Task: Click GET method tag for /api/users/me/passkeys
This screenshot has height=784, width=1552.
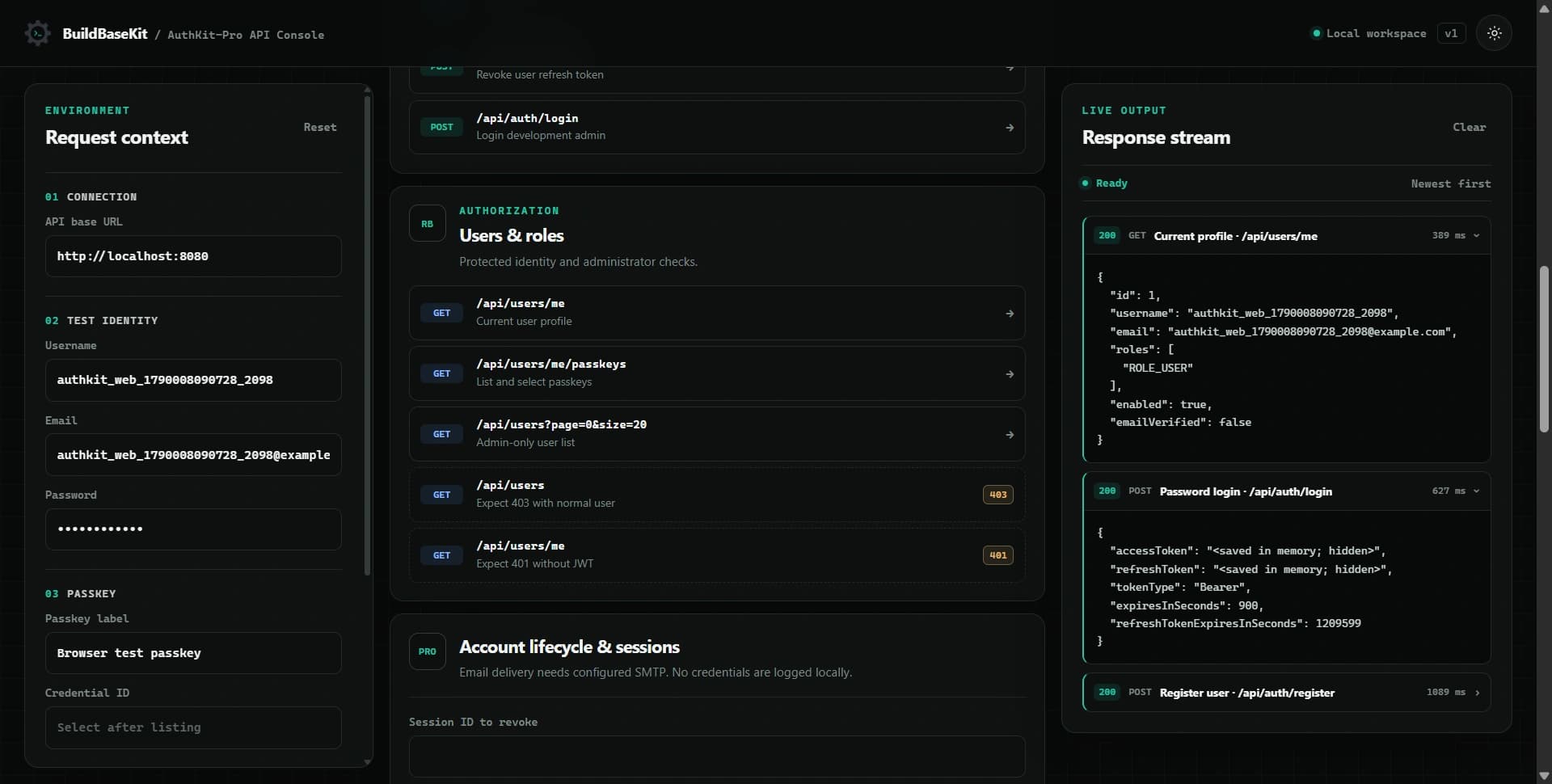Action: [441, 373]
